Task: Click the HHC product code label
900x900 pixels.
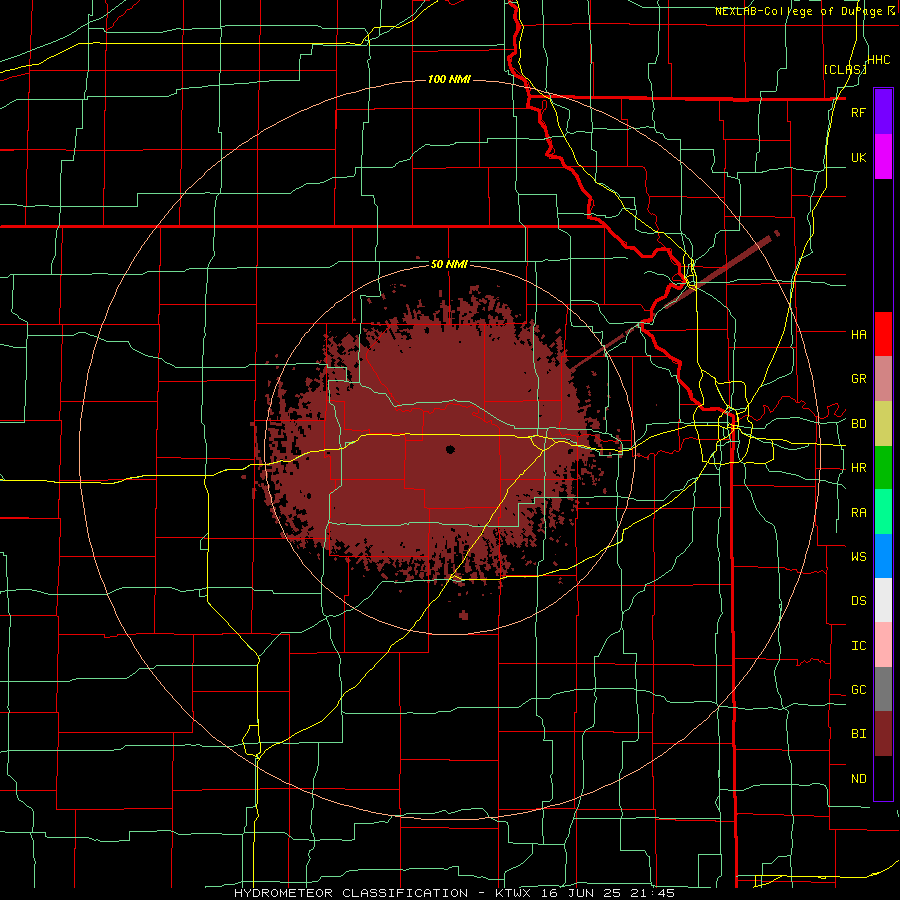Action: coord(878,60)
